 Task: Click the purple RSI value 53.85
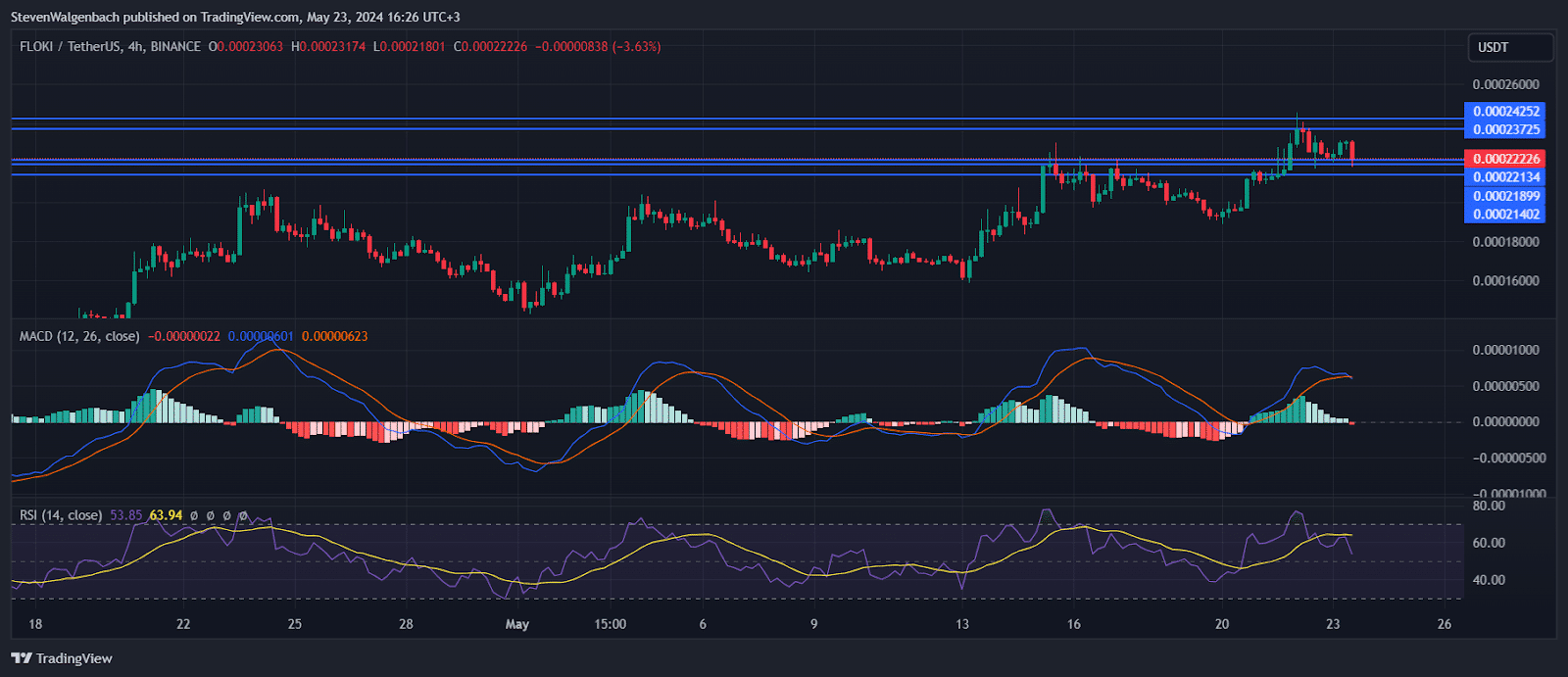point(126,515)
